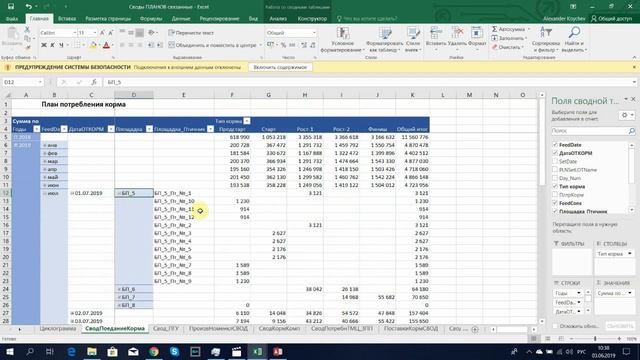The width and height of the screenshot is (640, 360).
Task: Open the ДатаОТКОРМ column filter dropdown
Action: (111, 129)
